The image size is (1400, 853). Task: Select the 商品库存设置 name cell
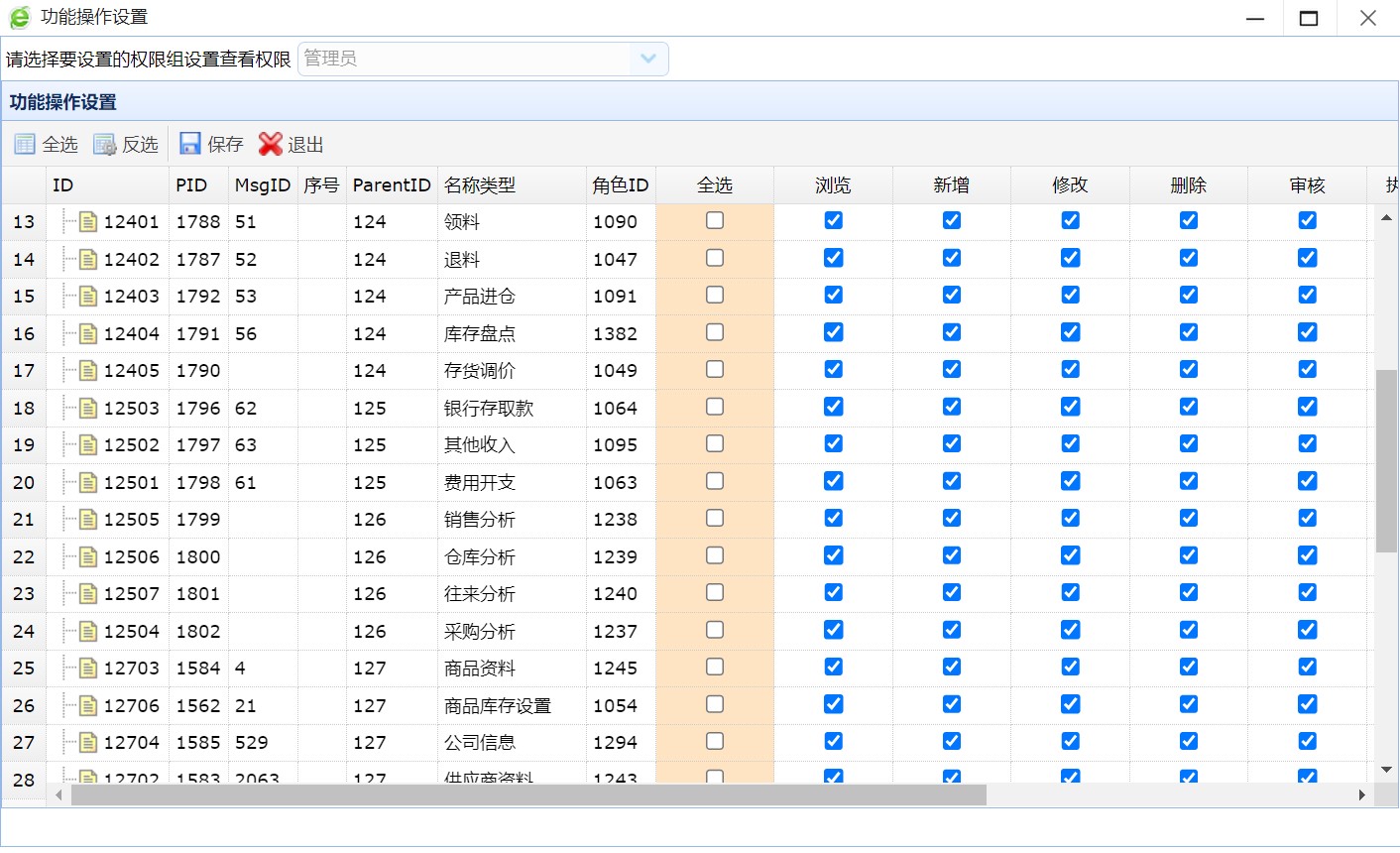coord(512,705)
